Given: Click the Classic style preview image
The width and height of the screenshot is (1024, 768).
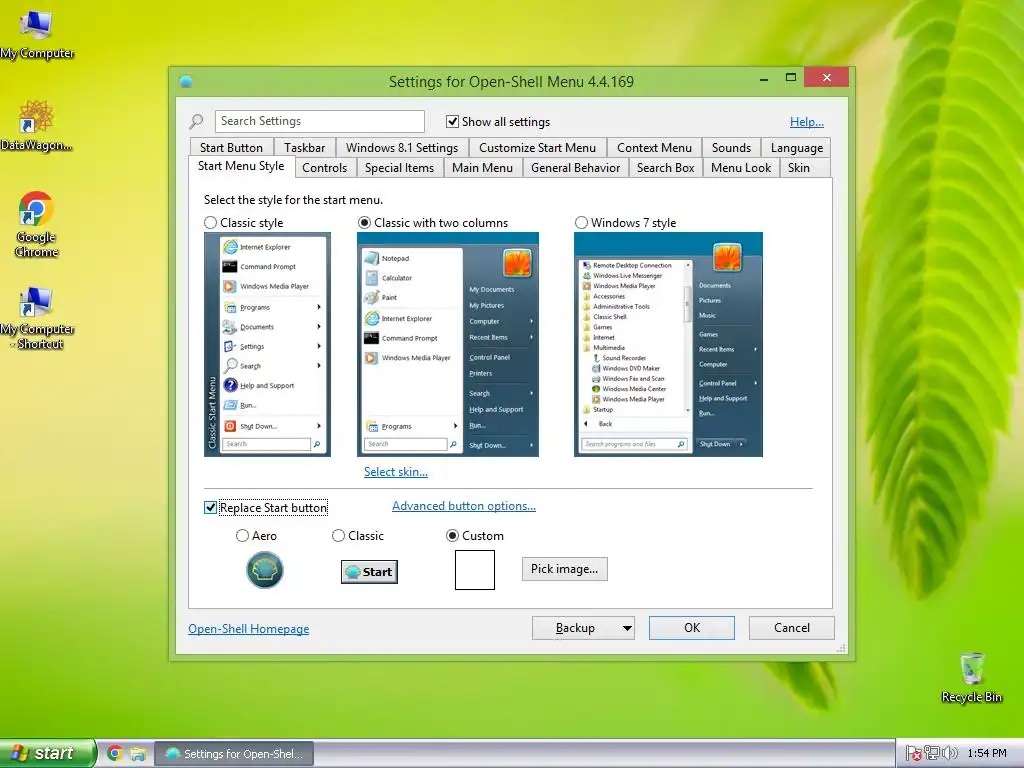Looking at the screenshot, I should click(267, 344).
